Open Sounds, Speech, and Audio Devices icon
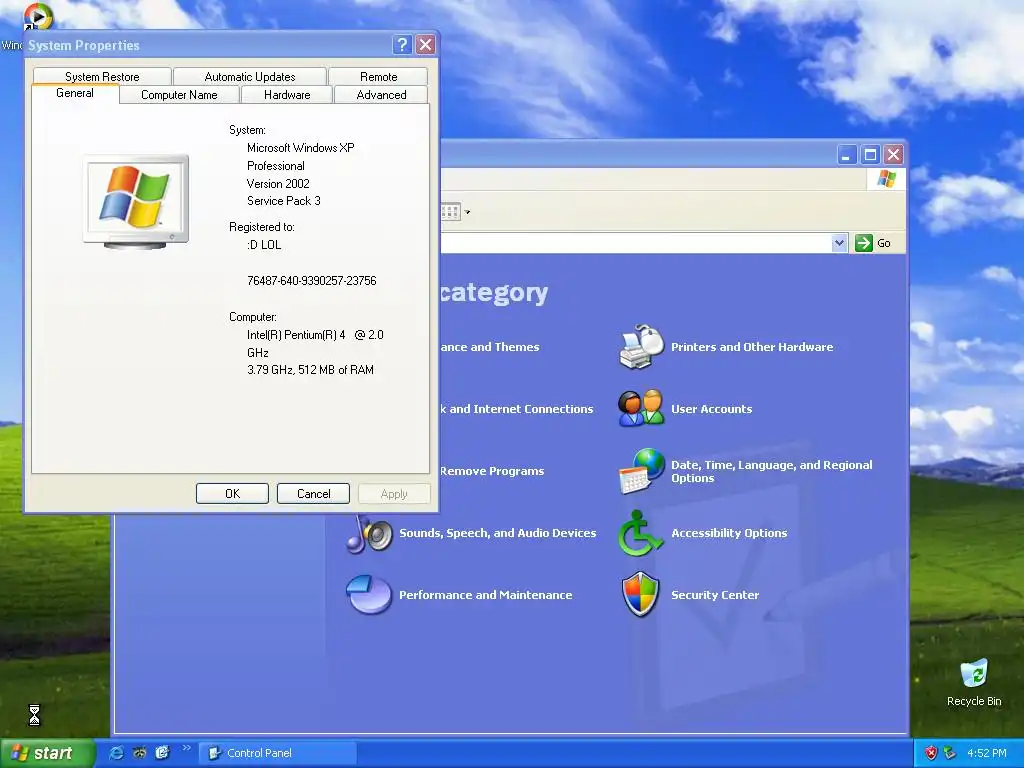This screenshot has height=768, width=1024. (x=370, y=533)
